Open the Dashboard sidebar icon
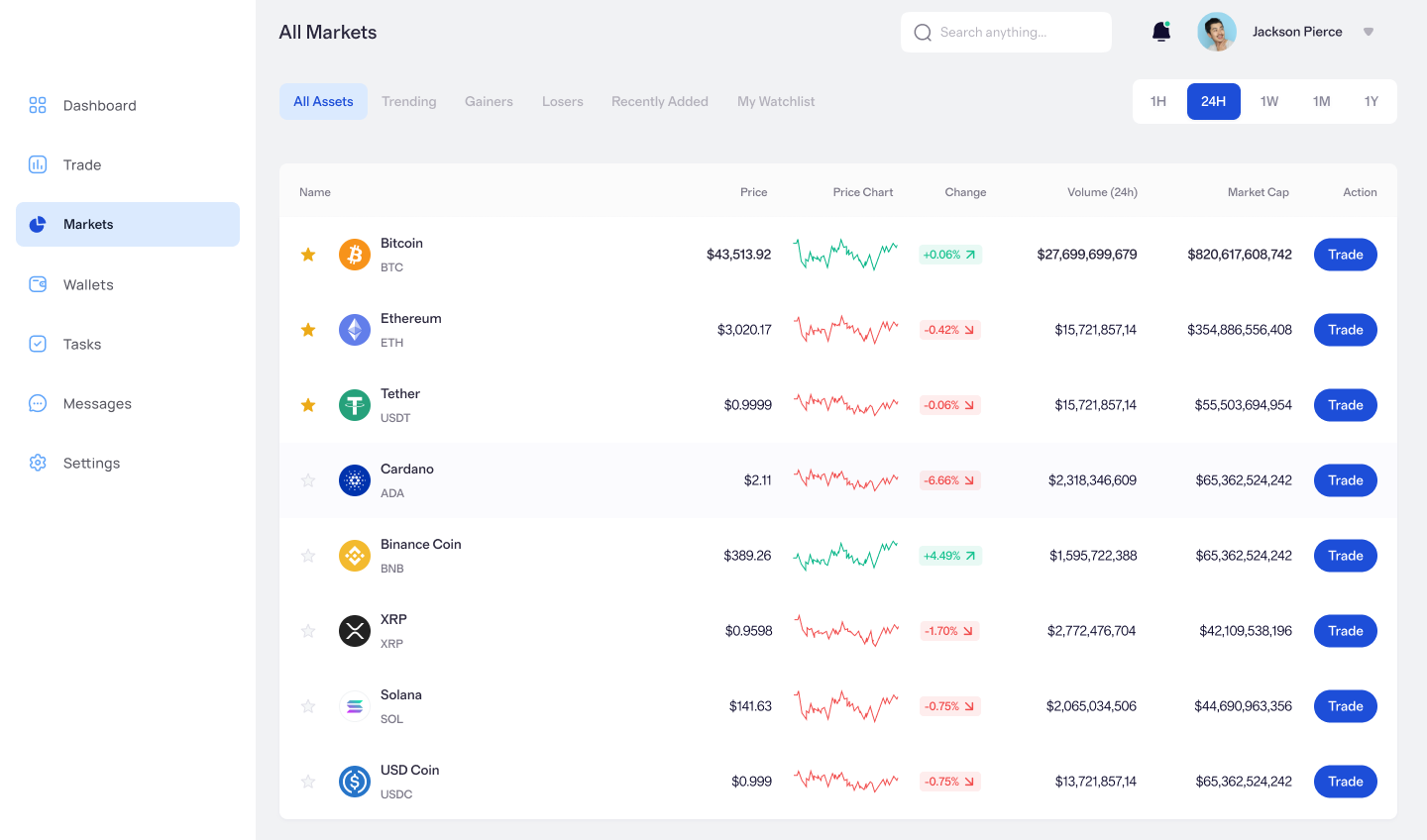1427x840 pixels. [x=38, y=105]
